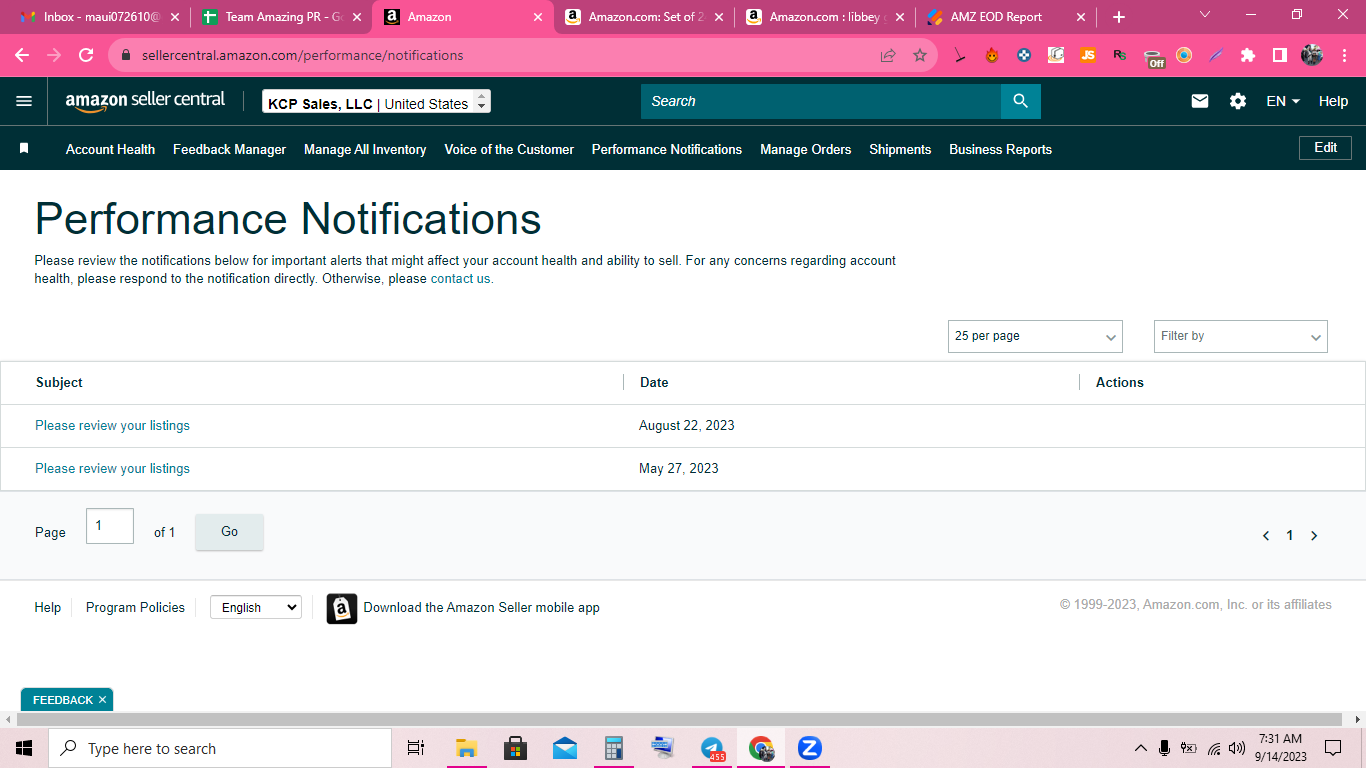Click the bookmark flag icon

24,149
